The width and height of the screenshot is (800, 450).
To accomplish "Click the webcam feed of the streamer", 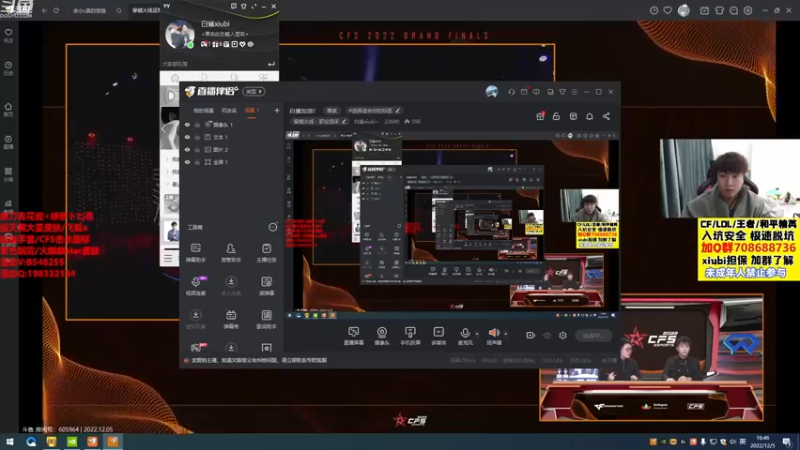I will click(x=730, y=179).
